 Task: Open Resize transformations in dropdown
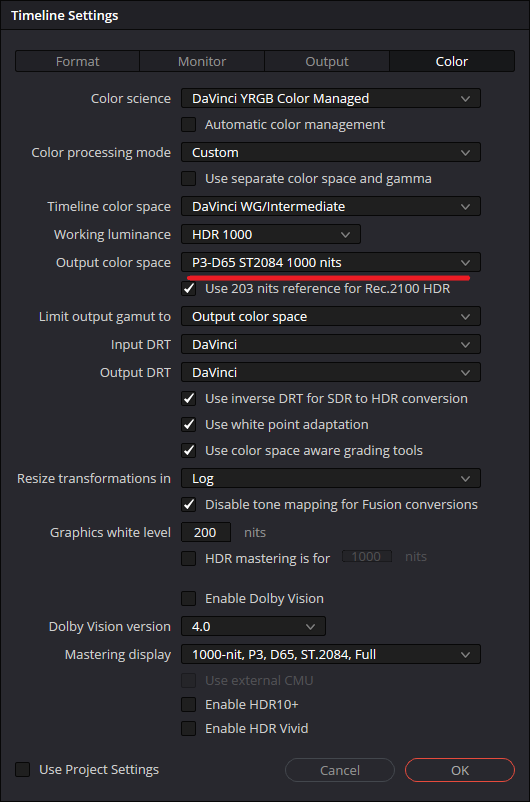click(x=330, y=479)
